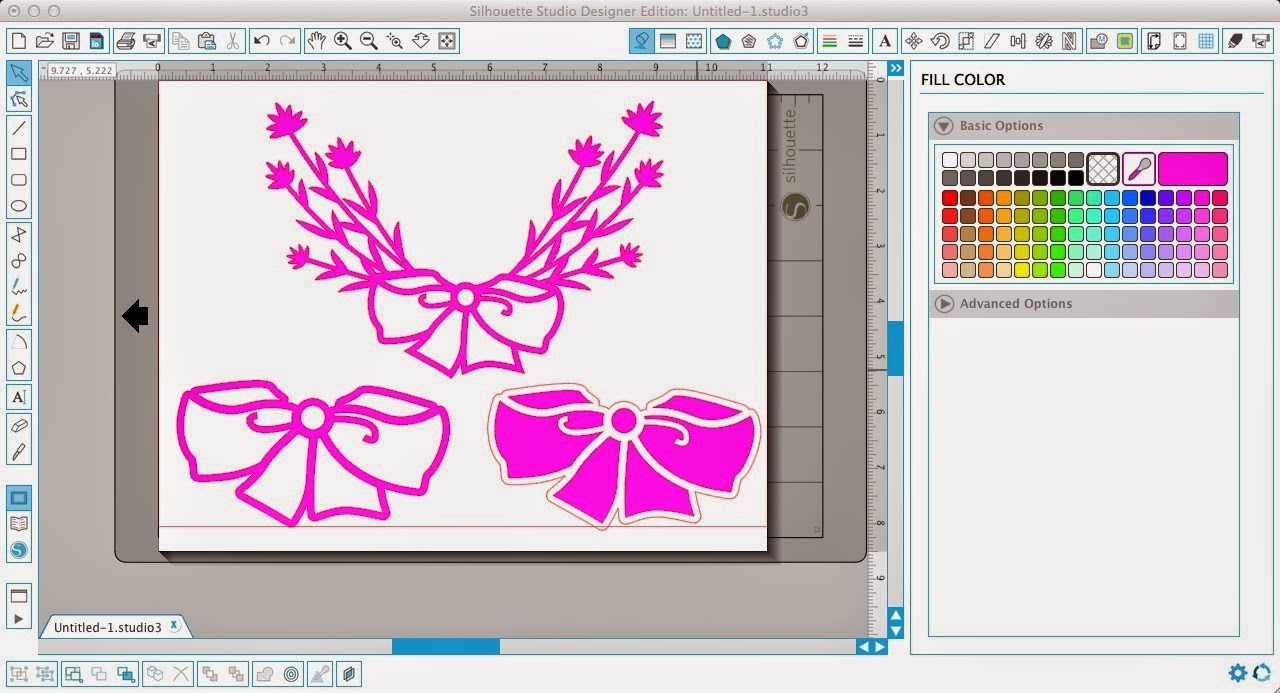
Task: Open a file using the folder icon
Action: [x=44, y=41]
